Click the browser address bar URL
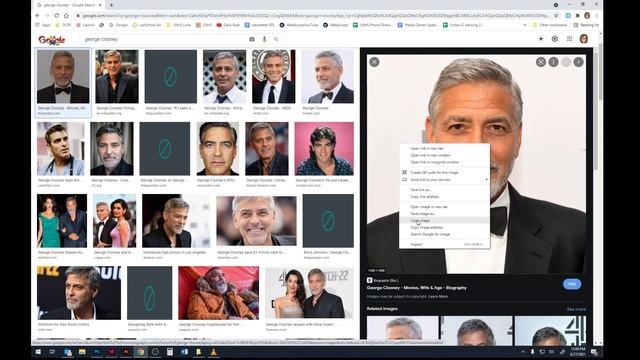 point(314,16)
